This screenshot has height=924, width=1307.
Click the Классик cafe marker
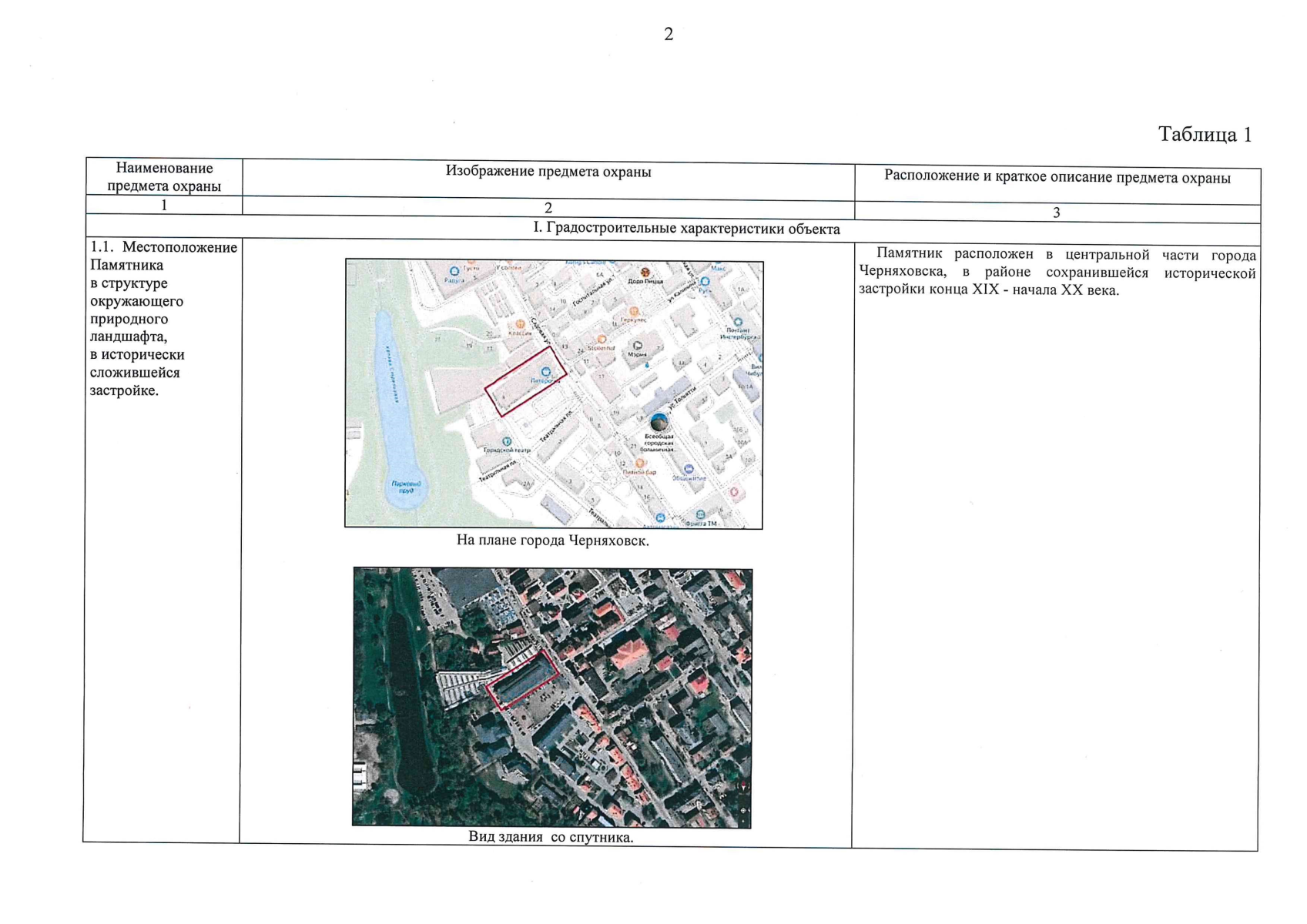pos(520,324)
